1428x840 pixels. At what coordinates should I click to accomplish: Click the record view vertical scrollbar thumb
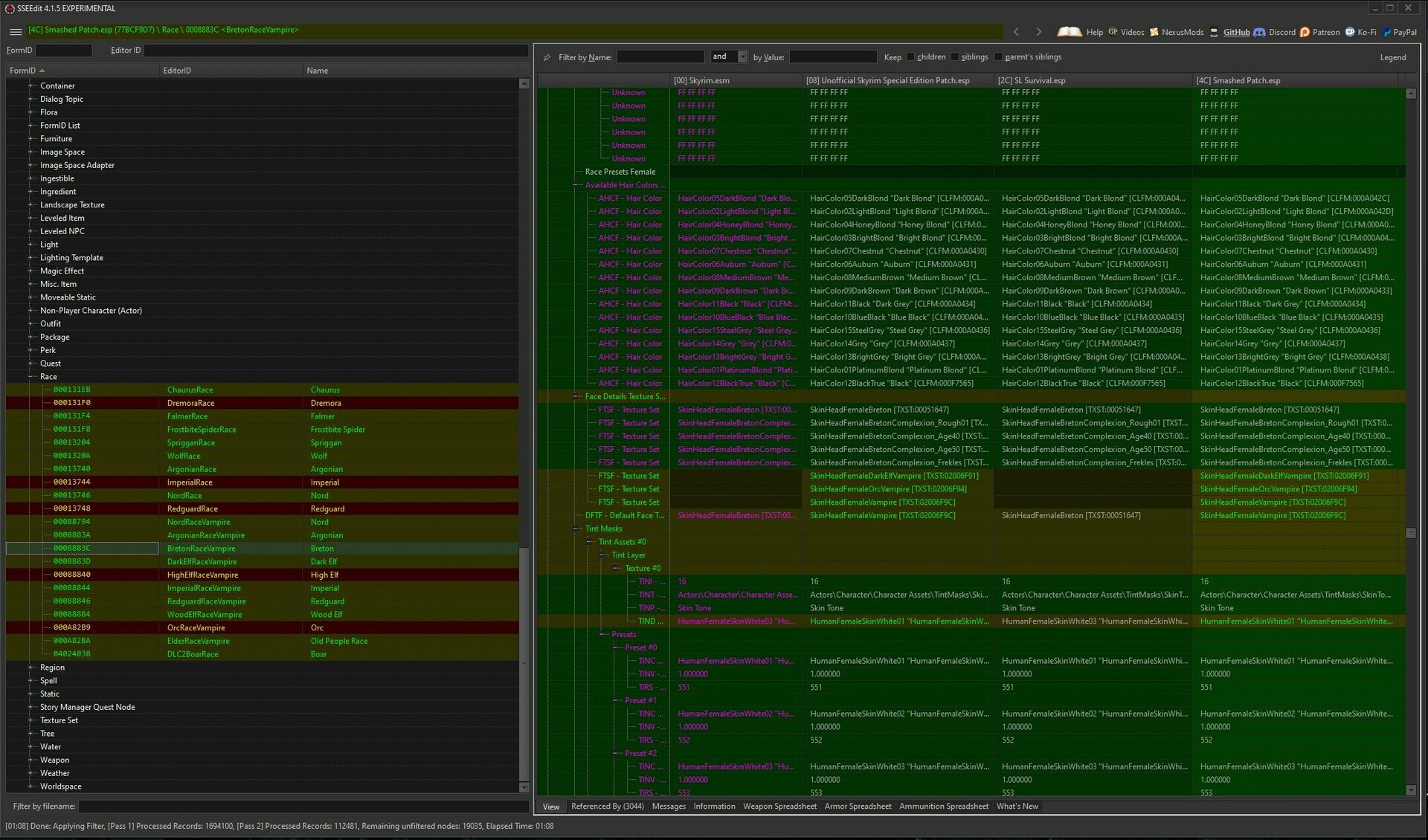tap(1411, 533)
